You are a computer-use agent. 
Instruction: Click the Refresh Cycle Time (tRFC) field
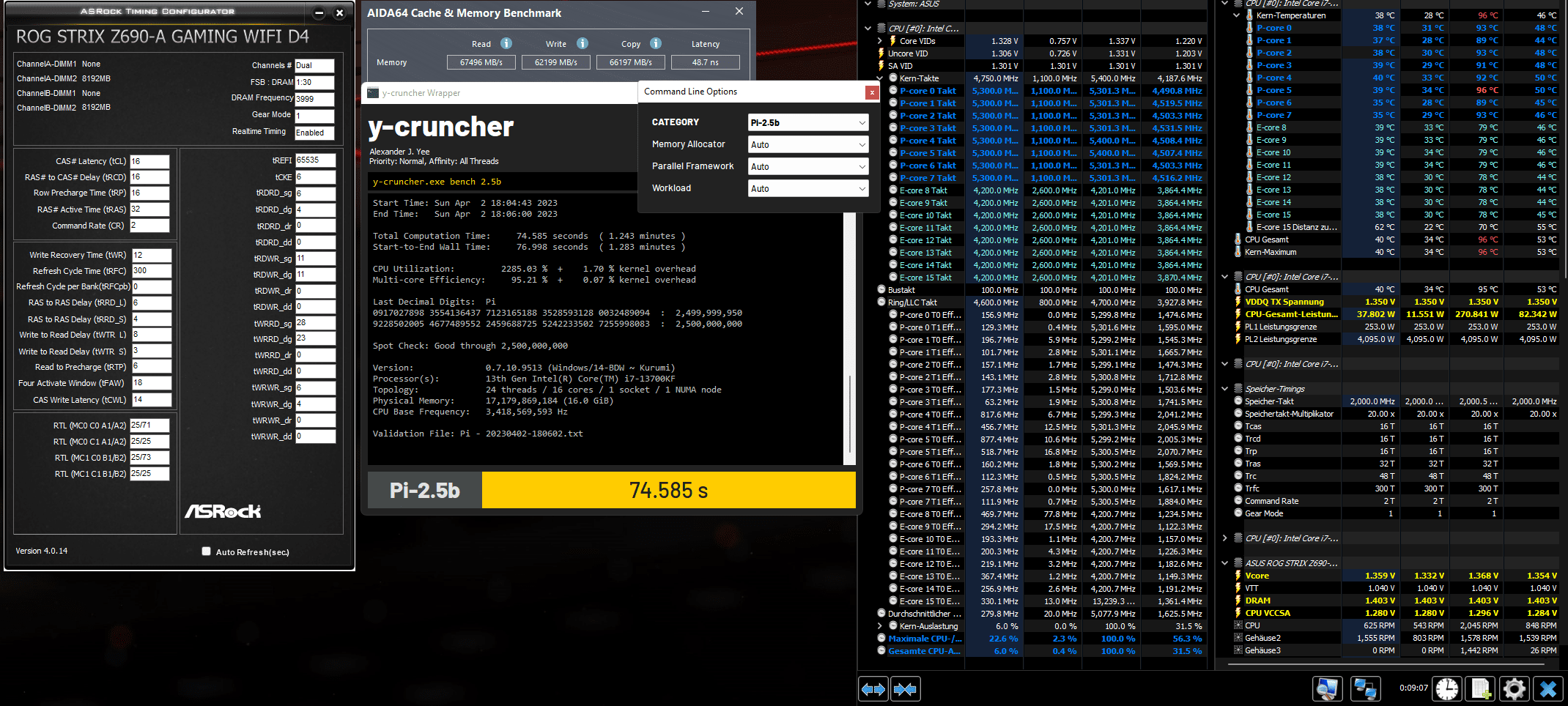(x=152, y=271)
